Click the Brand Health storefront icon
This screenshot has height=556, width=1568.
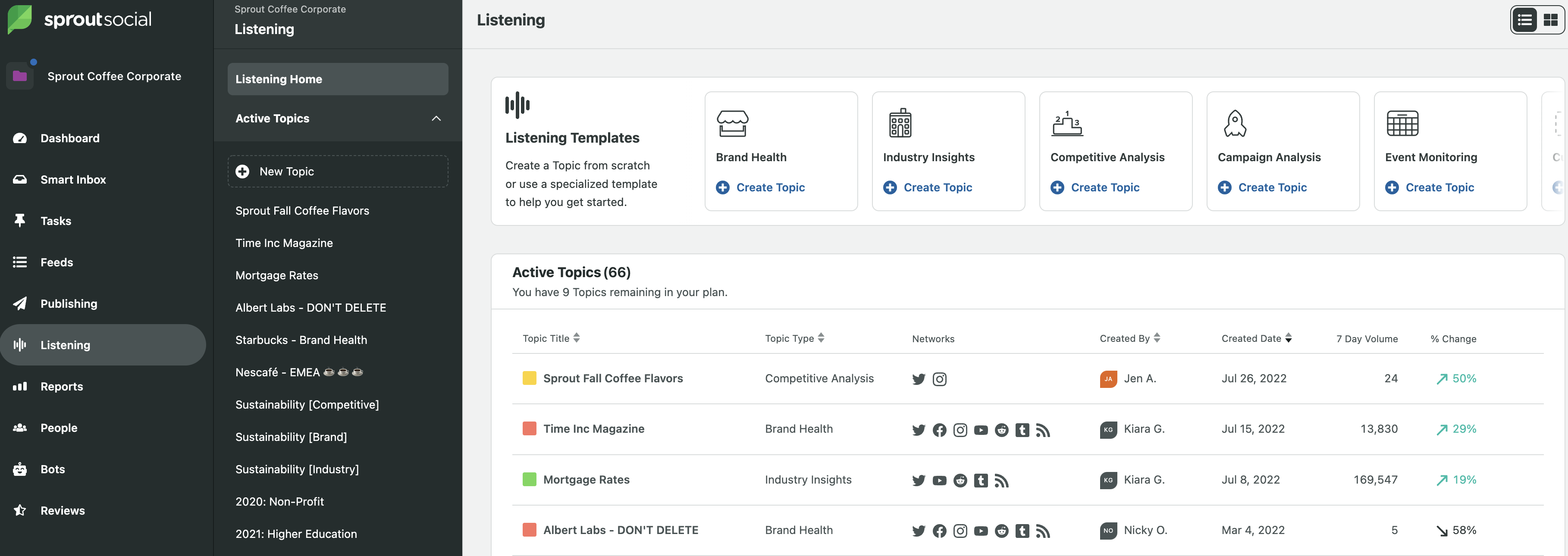(x=733, y=124)
